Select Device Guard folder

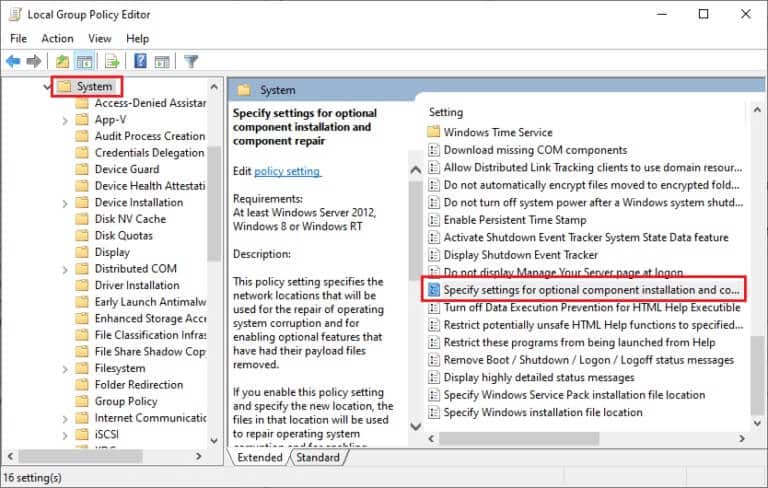pyautogui.click(x=118, y=170)
